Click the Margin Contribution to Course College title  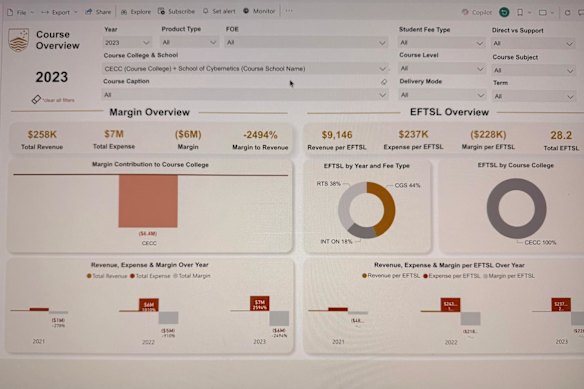150,164
